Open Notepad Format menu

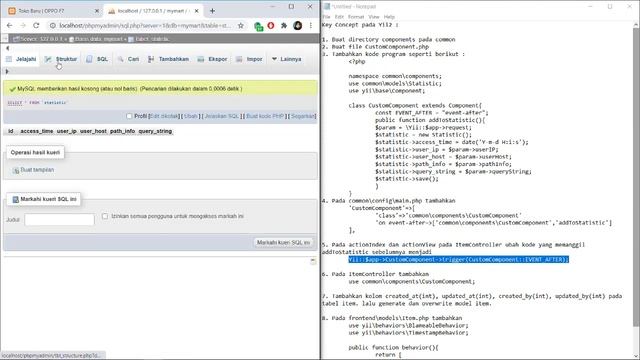pyautogui.click(x=356, y=17)
